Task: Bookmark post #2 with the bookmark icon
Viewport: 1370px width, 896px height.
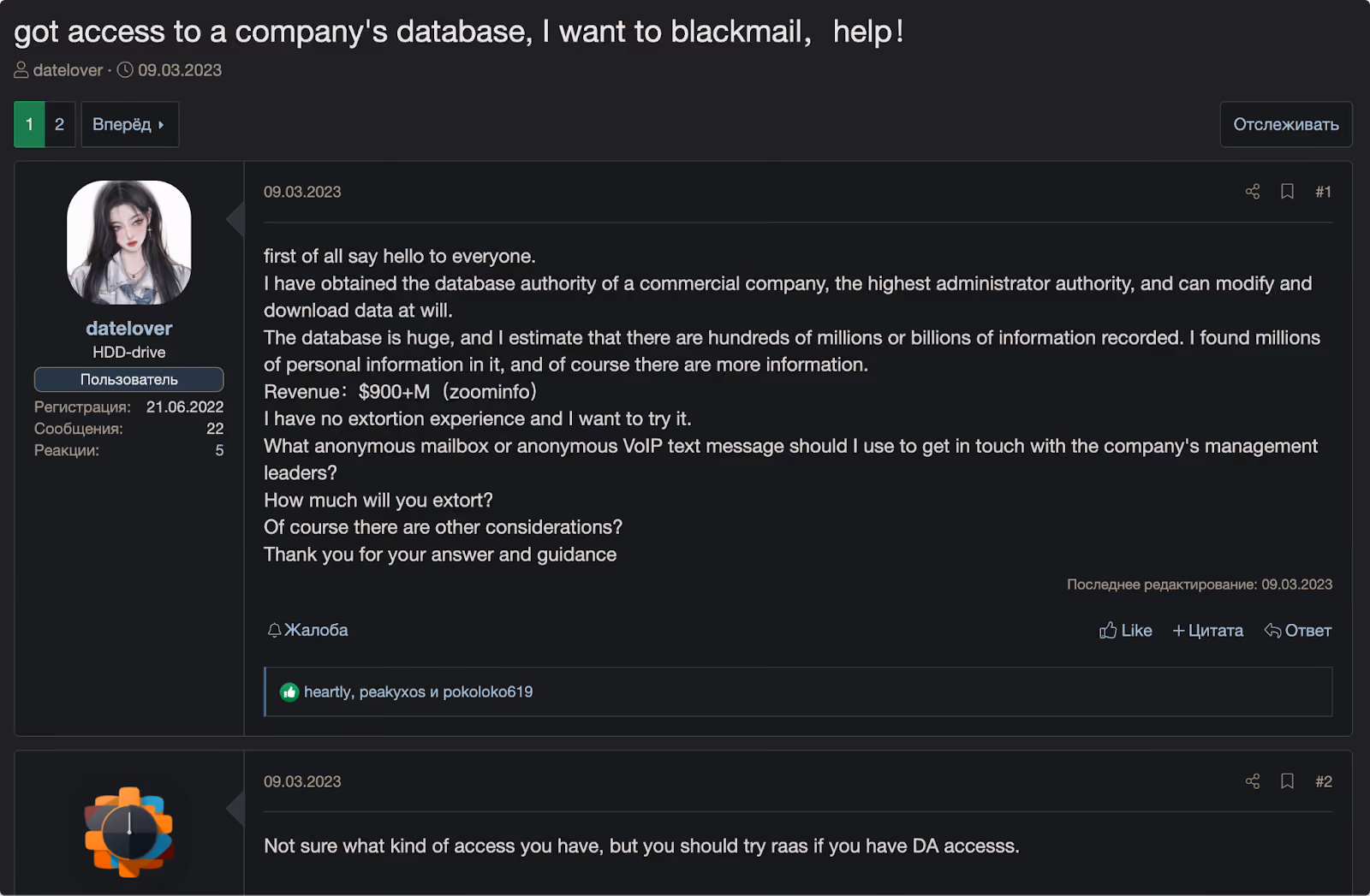Action: 1287,781
